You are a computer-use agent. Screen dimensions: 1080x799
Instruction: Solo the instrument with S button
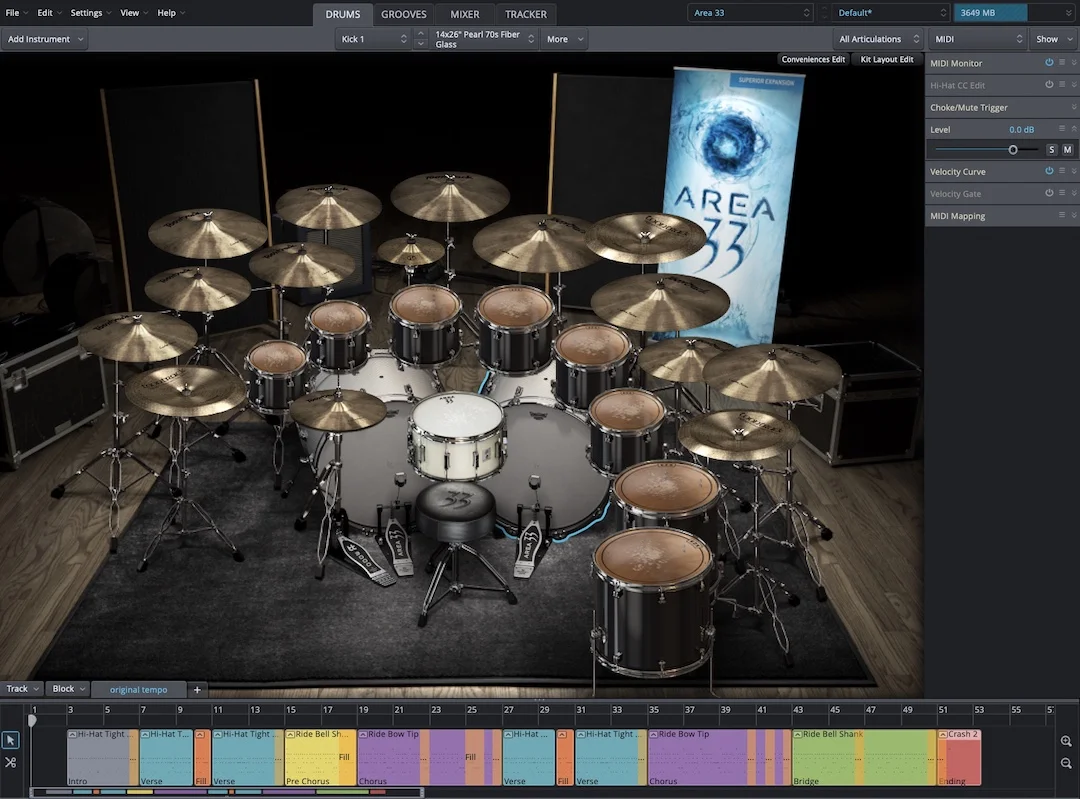(1051, 149)
